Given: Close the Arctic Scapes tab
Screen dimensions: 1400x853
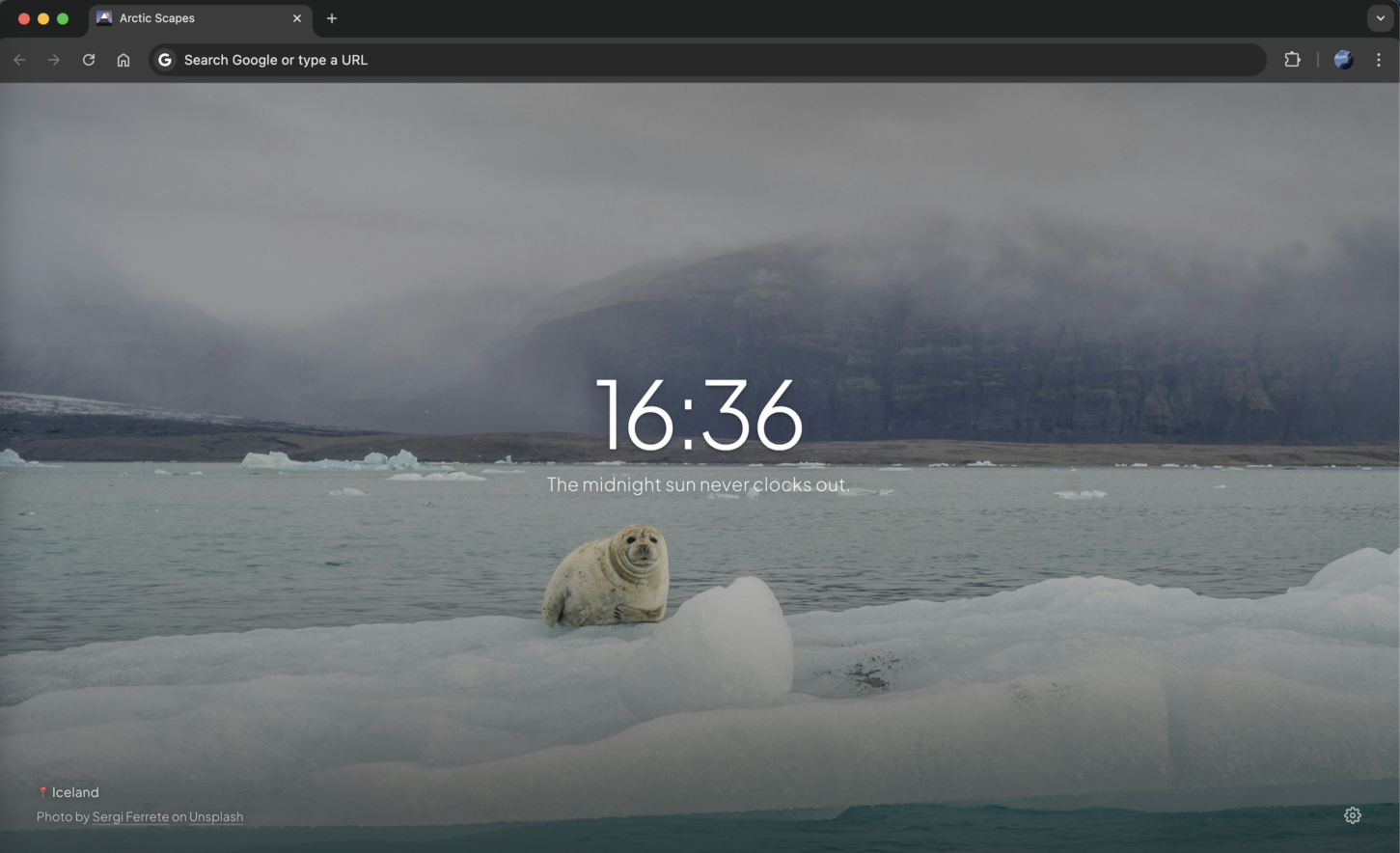Looking at the screenshot, I should tap(297, 18).
